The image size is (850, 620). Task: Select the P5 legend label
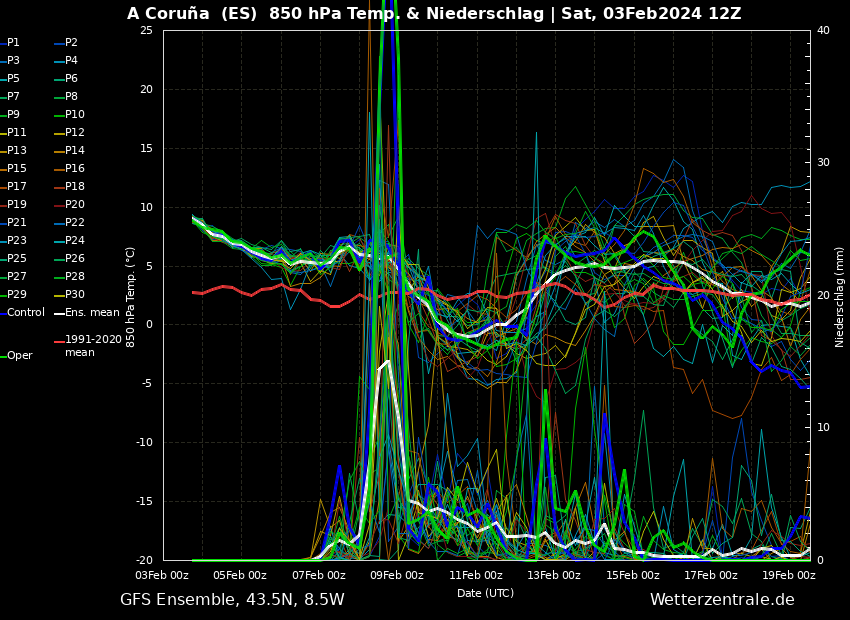click(13, 78)
